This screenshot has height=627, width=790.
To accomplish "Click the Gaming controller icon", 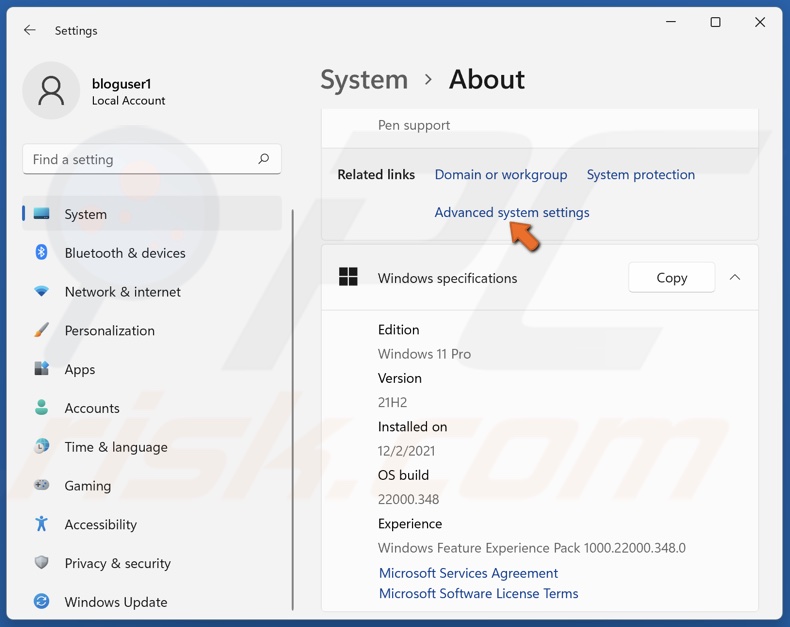I will (41, 485).
